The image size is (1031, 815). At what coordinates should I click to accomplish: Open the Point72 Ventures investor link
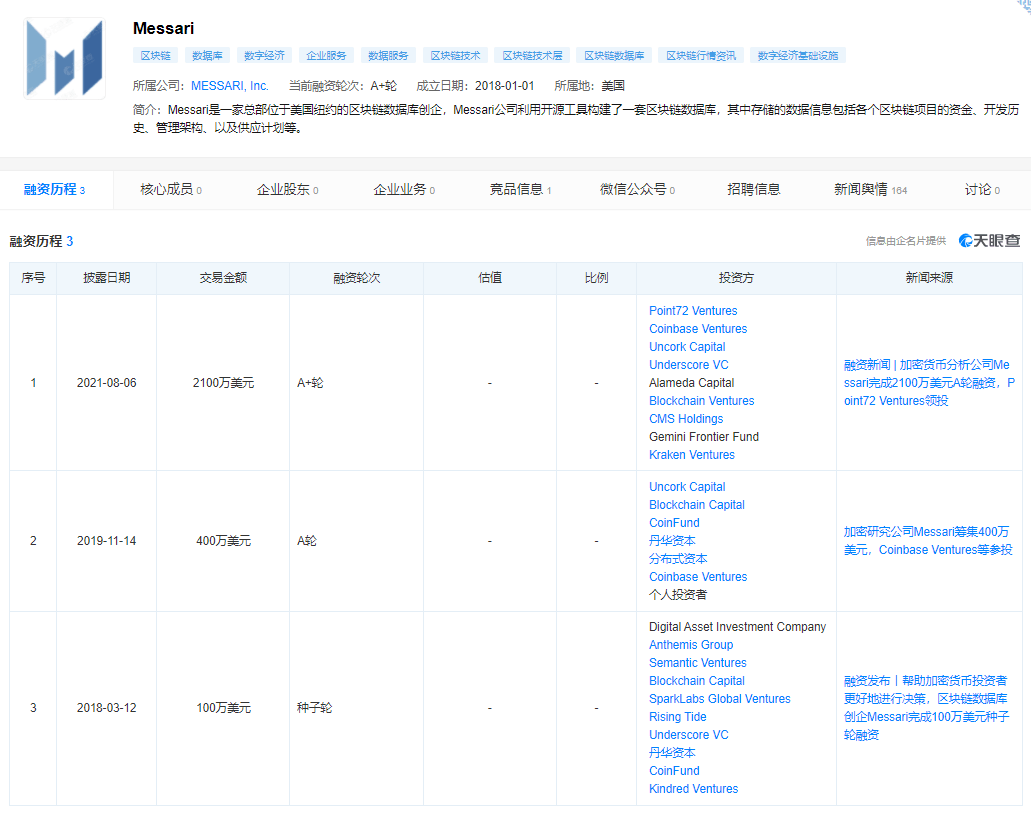pos(692,310)
